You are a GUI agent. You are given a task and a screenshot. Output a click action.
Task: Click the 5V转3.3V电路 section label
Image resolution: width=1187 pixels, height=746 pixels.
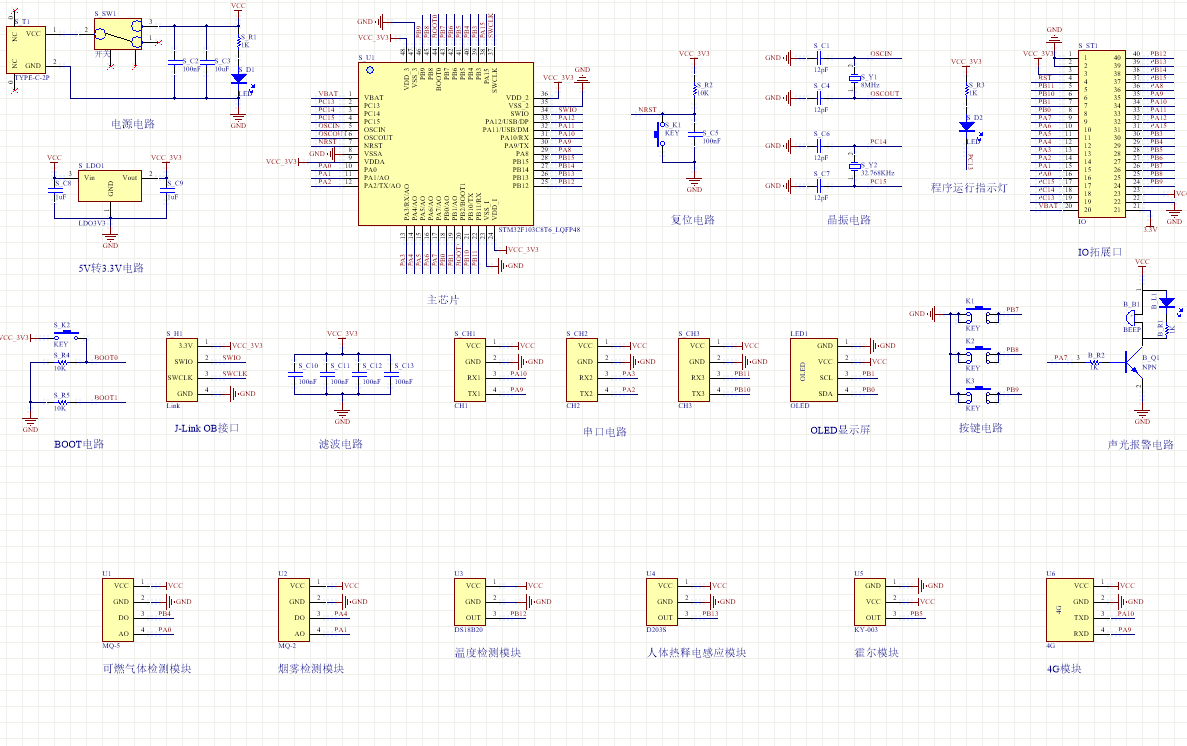(x=111, y=267)
